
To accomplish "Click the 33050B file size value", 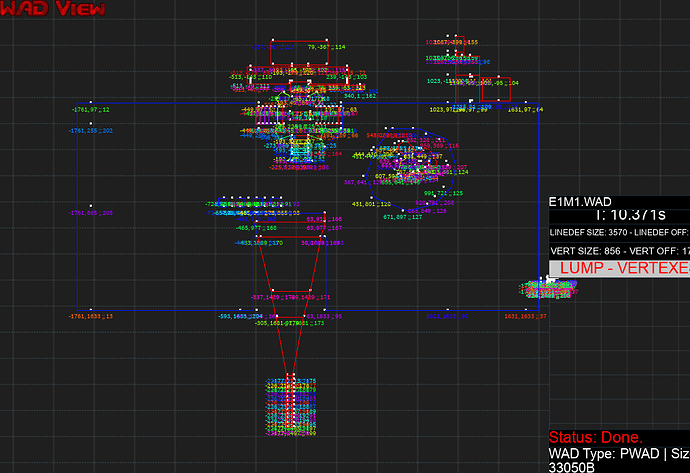I will 572,467.
